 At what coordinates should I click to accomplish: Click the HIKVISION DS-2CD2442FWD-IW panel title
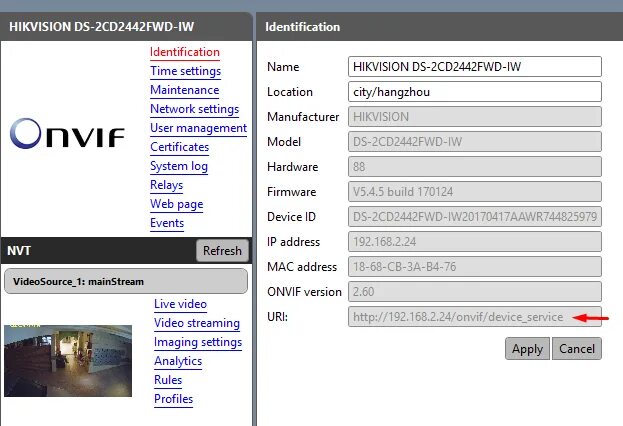coord(101,27)
